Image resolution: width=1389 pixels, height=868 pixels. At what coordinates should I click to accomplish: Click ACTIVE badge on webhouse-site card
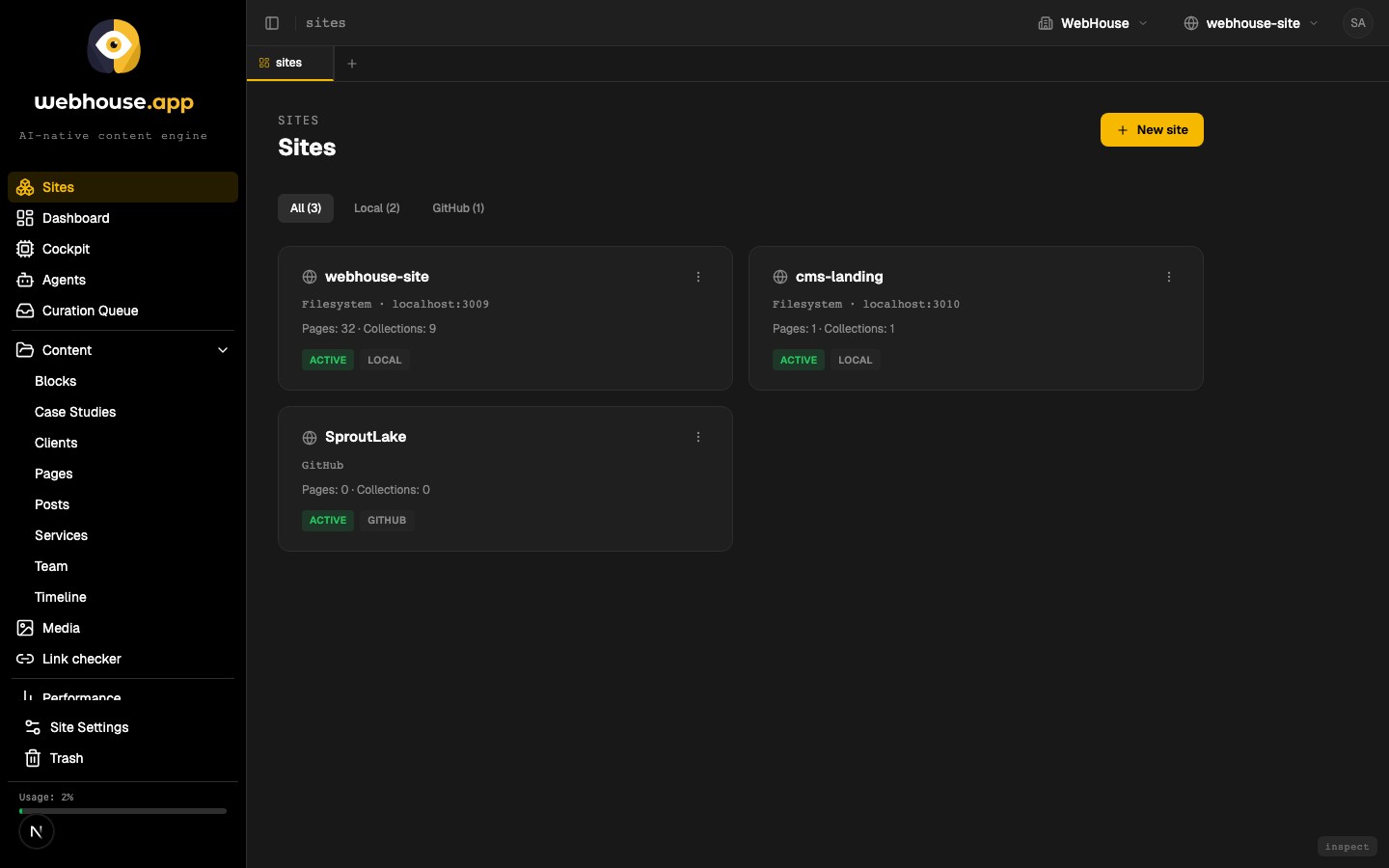(328, 360)
